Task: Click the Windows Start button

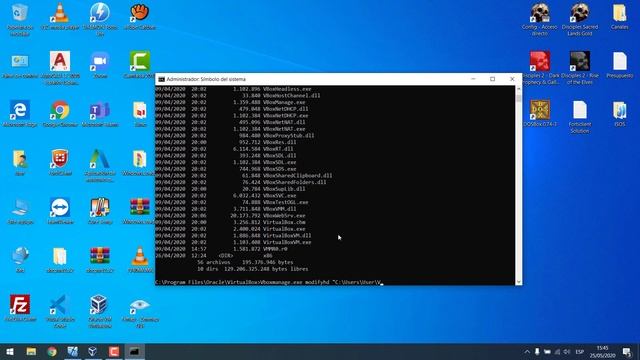Action: pyautogui.click(x=10, y=351)
